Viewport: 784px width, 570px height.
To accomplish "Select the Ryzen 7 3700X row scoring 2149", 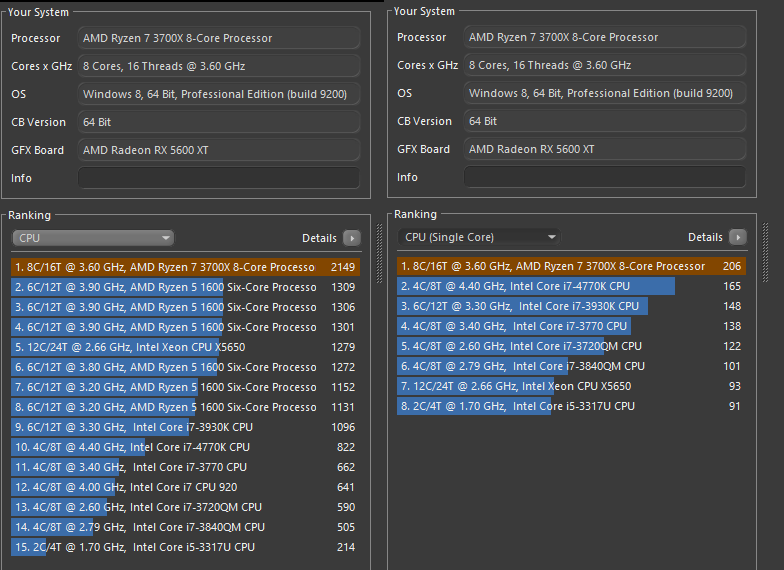I will click(185, 267).
